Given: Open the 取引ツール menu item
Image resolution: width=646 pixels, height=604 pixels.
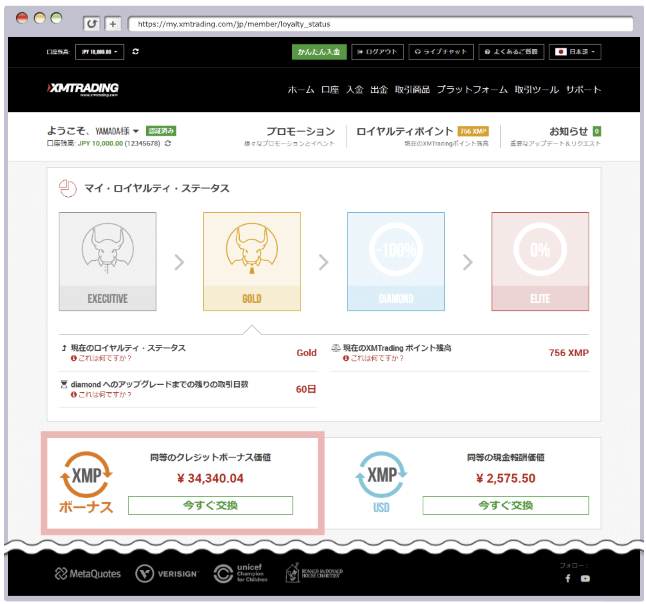Looking at the screenshot, I should click(537, 89).
